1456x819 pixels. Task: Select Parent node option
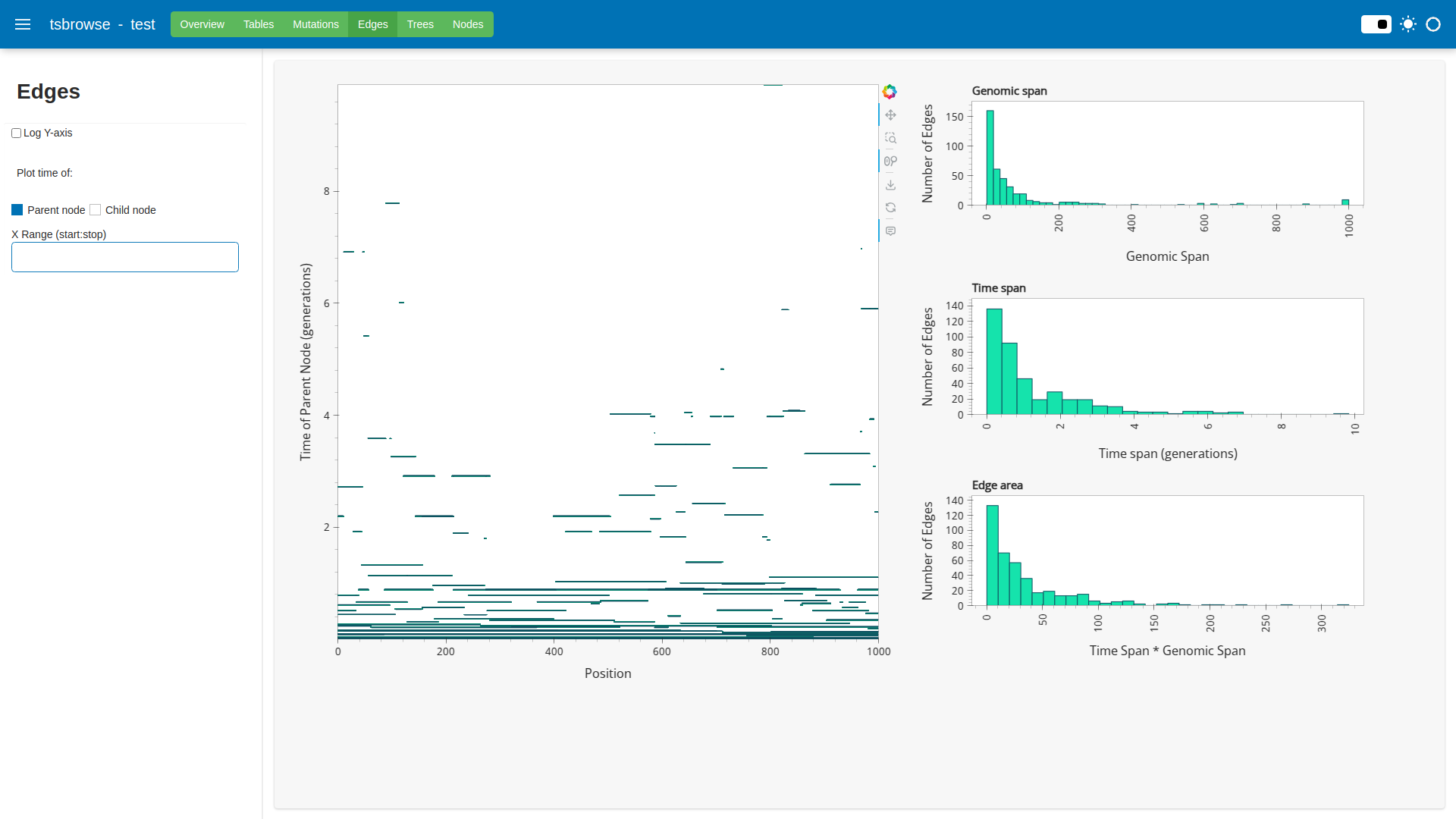[17, 210]
